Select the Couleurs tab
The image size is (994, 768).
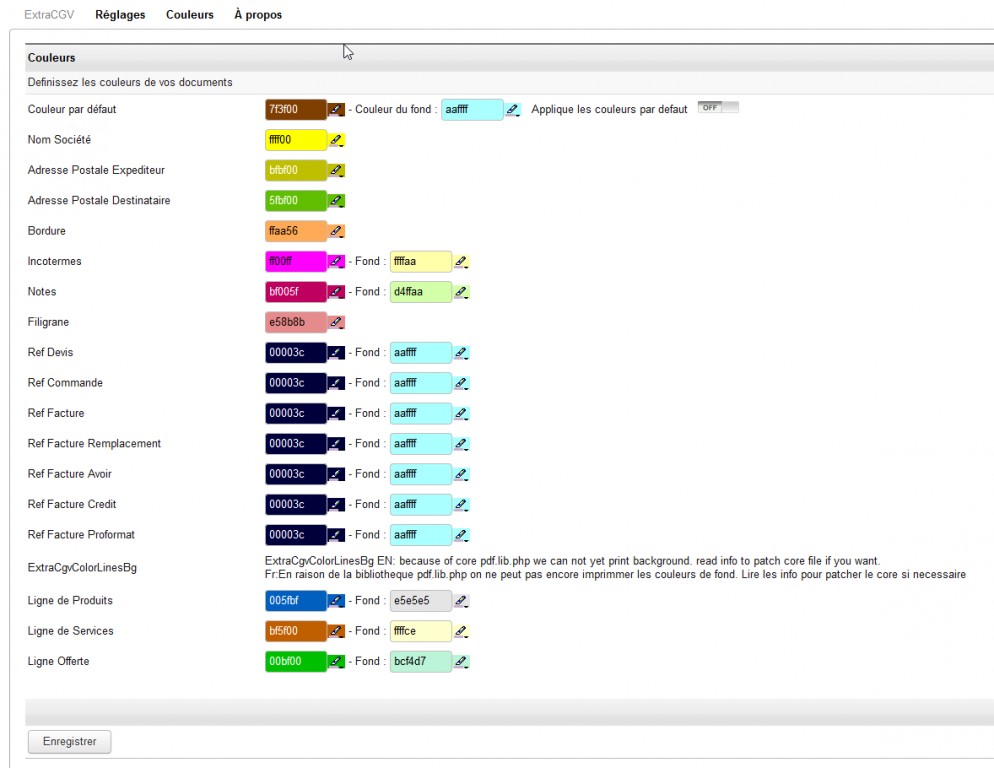[x=190, y=15]
